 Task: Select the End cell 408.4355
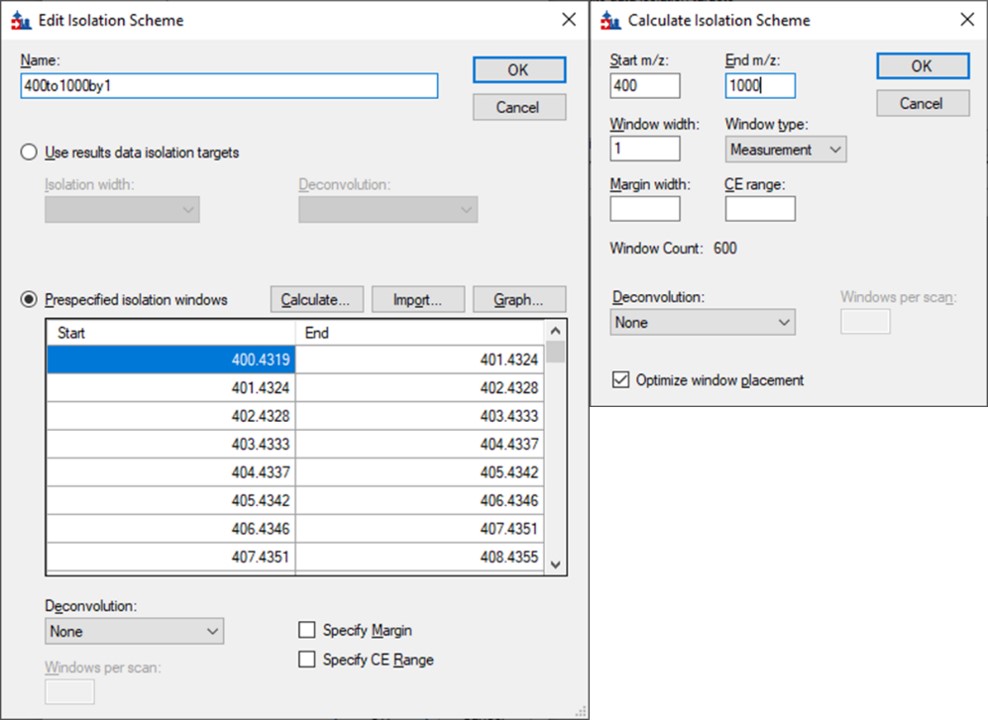pos(420,557)
